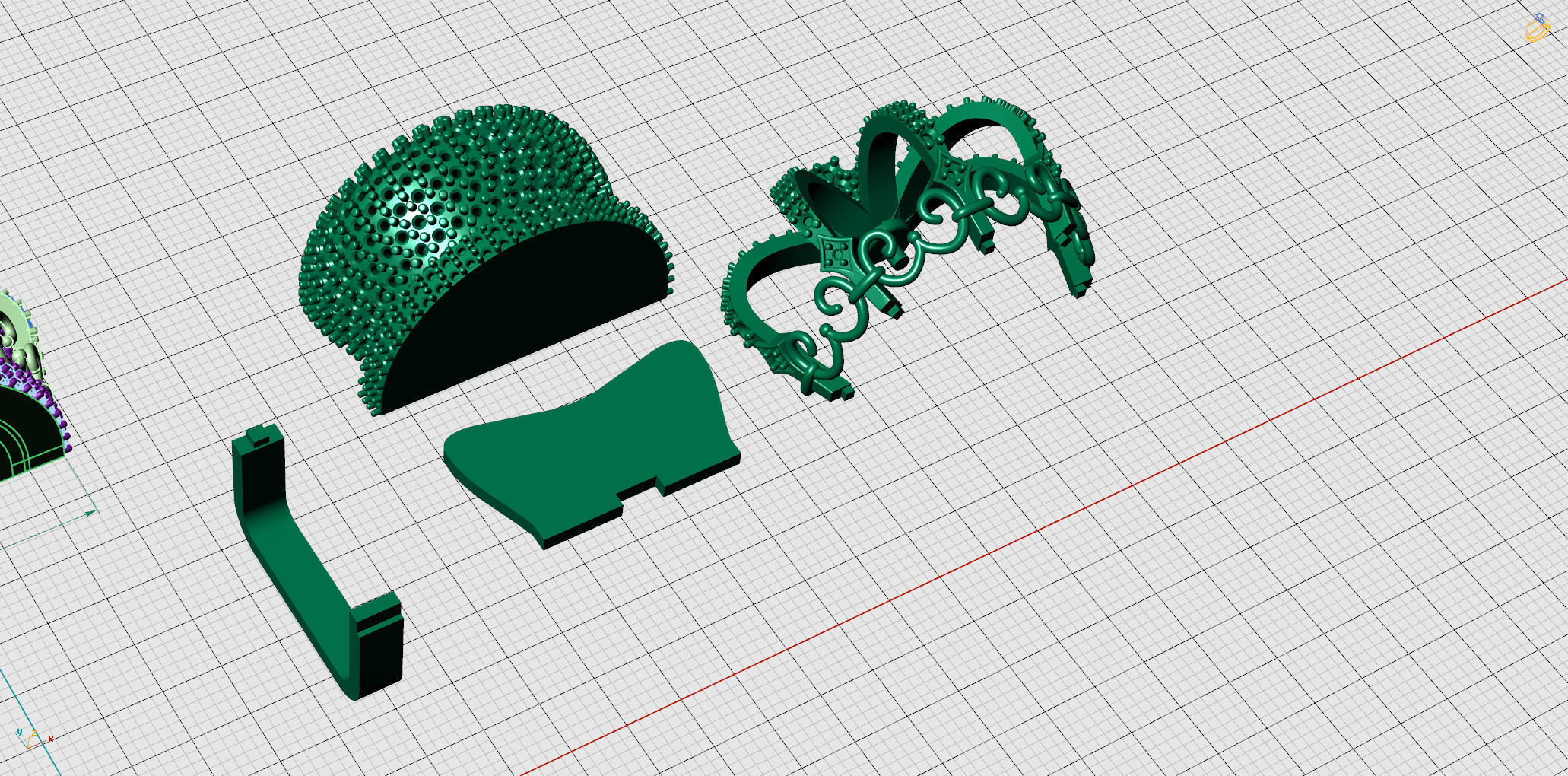Screen dimensions: 1568x776
Task: Click the XYZ axis indicator gizmo
Action: 33,739
